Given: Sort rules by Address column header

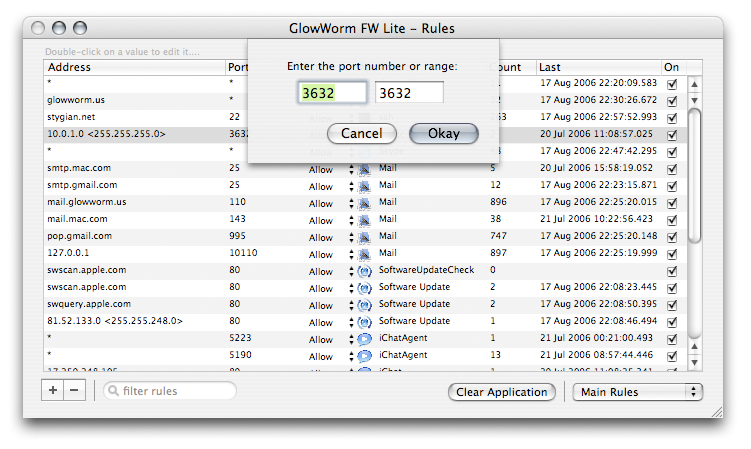Looking at the screenshot, I should pos(134,67).
